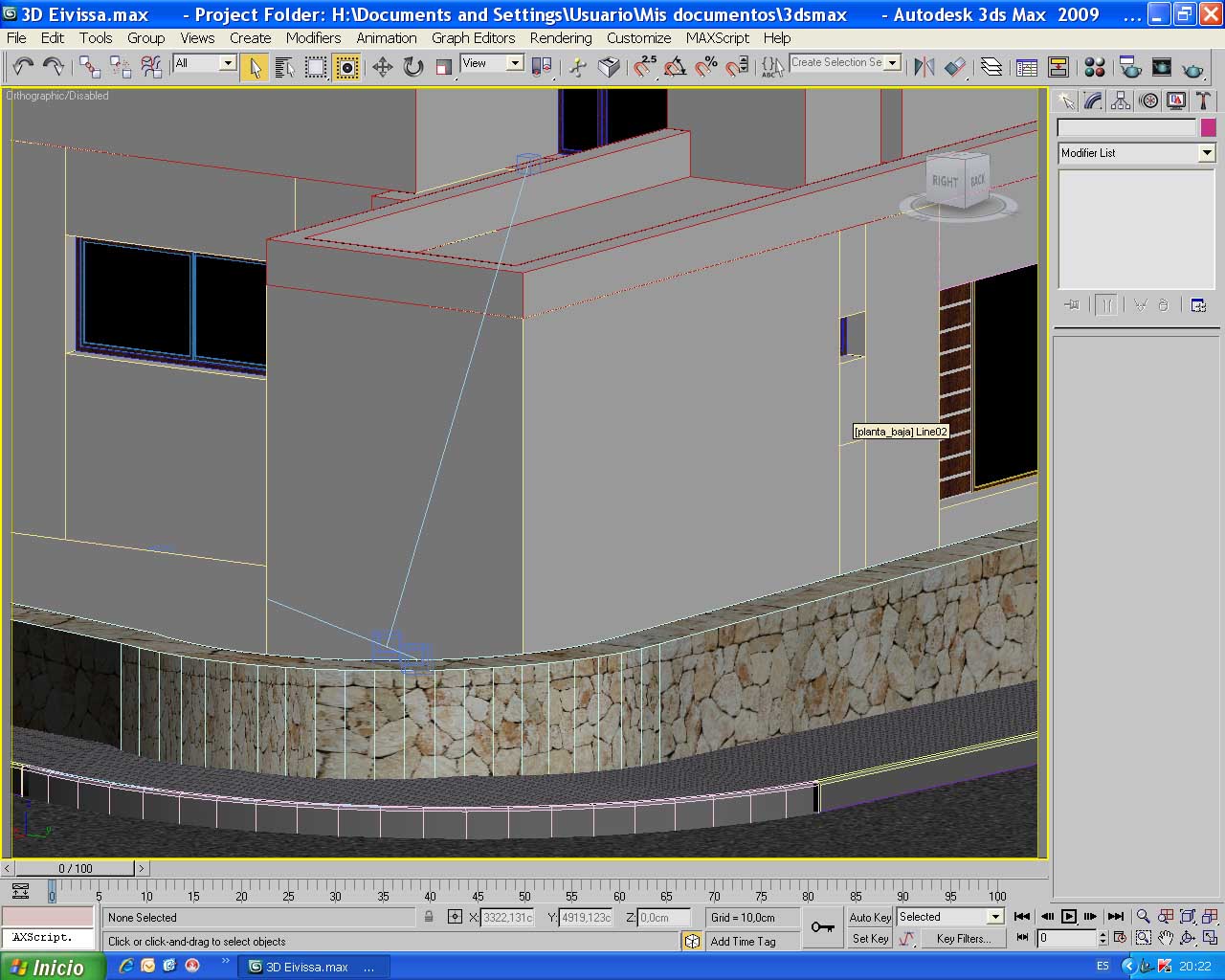This screenshot has width=1225, height=980.
Task: Open the Material Editor
Action: [1095, 66]
